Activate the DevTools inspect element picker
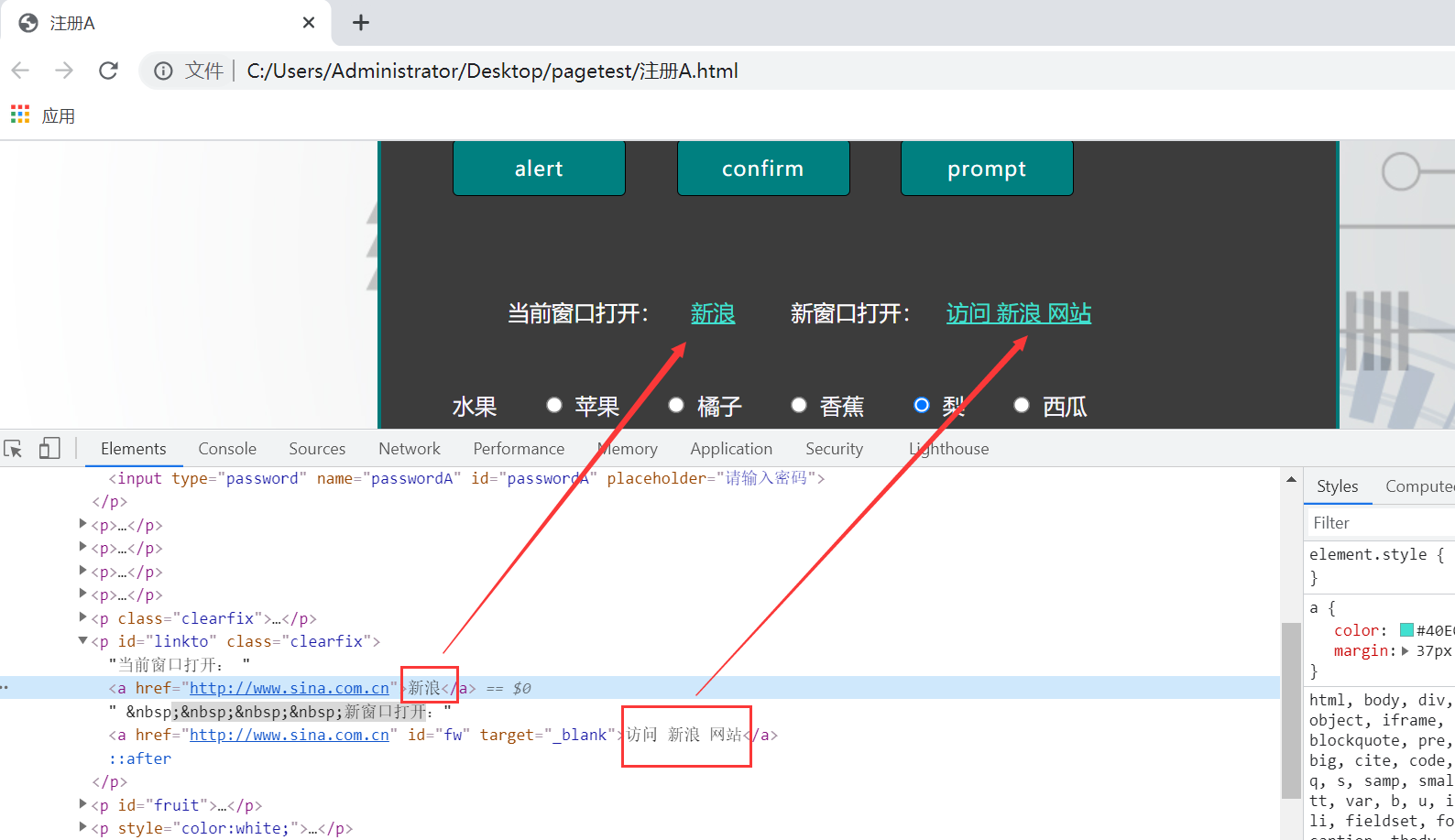This screenshot has height=840, width=1455. coord(13,449)
